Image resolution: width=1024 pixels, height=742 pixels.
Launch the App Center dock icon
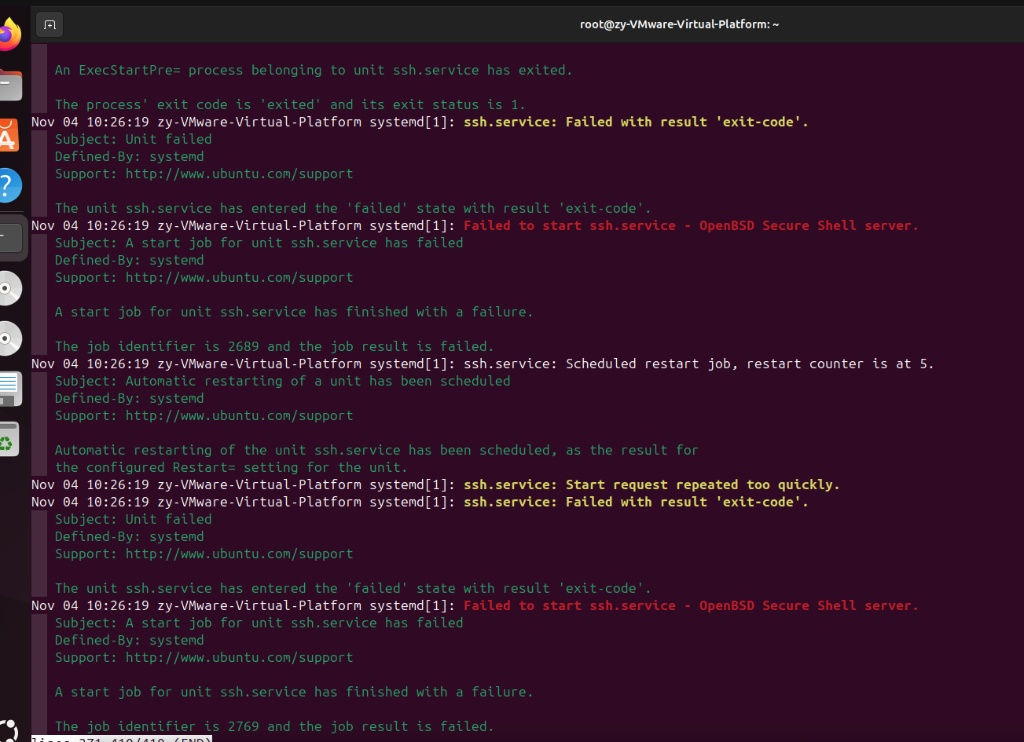(x=8, y=135)
